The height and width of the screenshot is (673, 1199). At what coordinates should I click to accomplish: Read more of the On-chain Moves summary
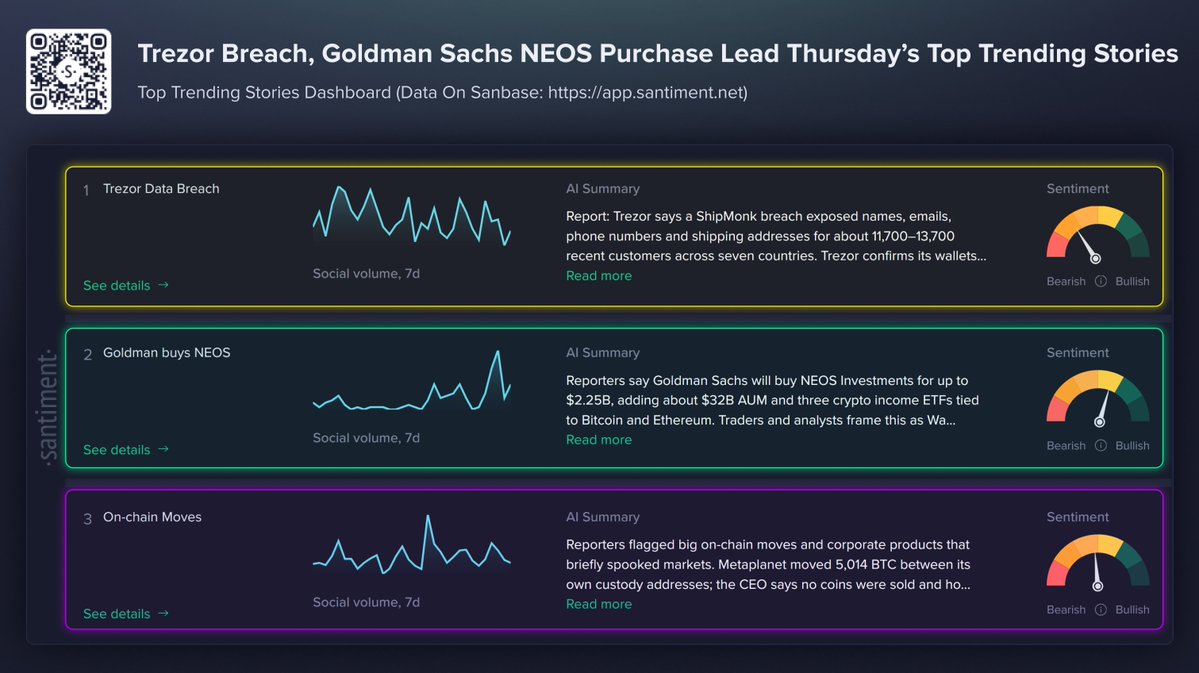click(x=599, y=604)
